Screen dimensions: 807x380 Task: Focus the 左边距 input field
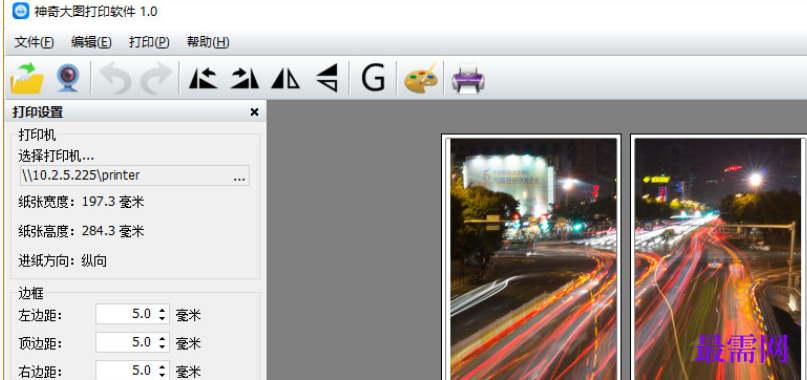(132, 314)
